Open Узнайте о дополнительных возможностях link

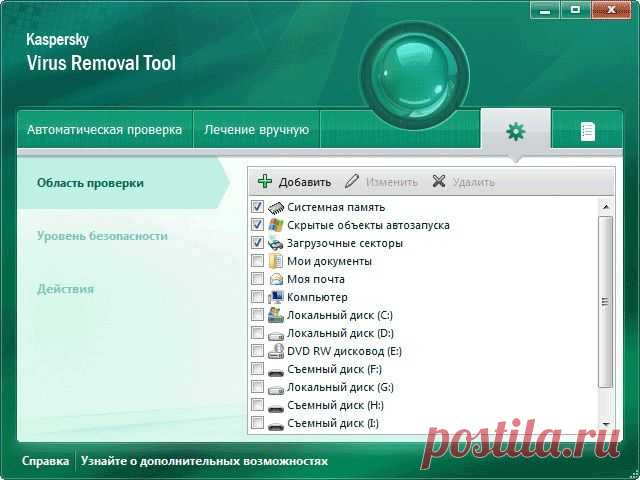pos(204,461)
